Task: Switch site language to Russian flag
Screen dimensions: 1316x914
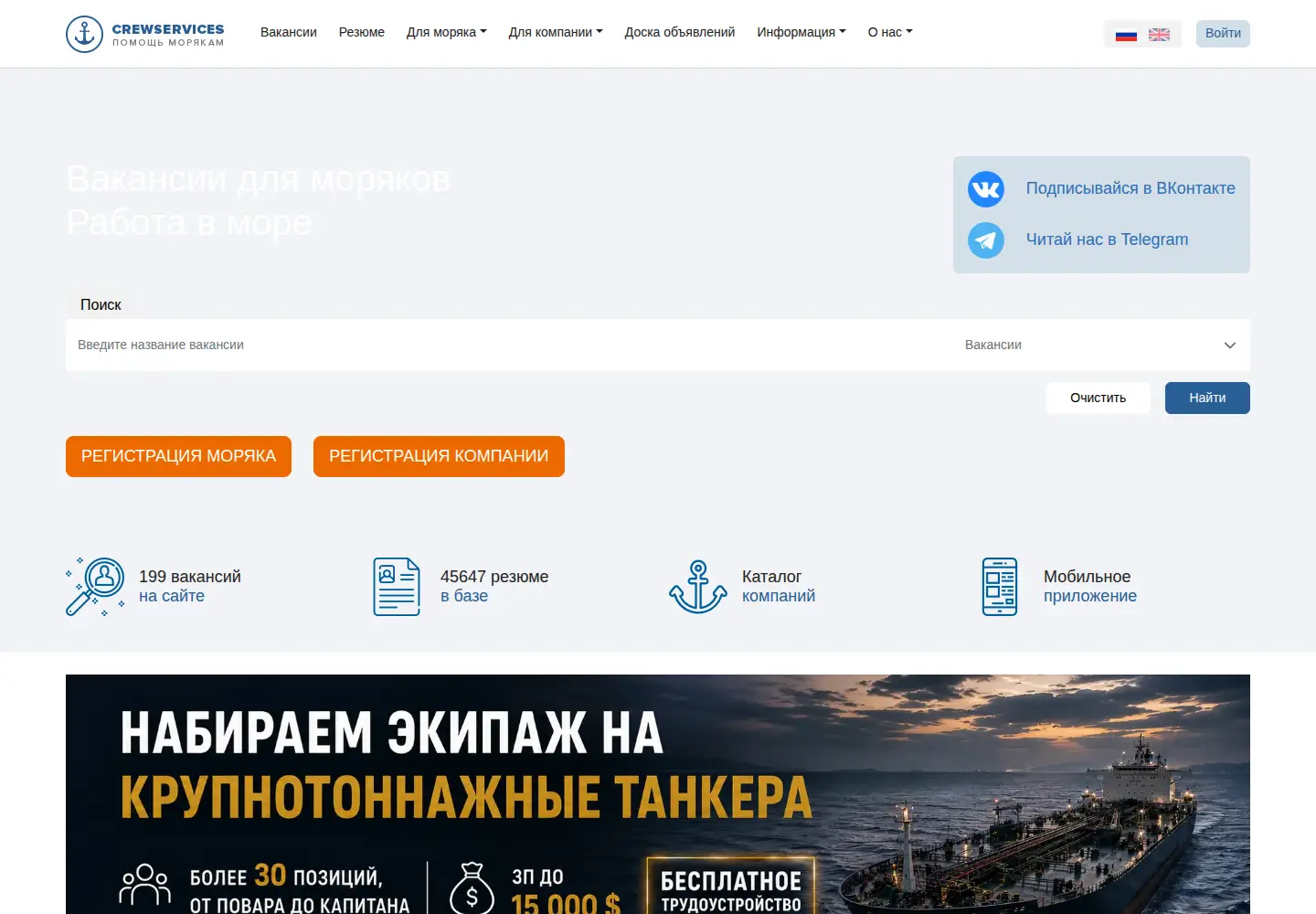Action: pos(1126,35)
